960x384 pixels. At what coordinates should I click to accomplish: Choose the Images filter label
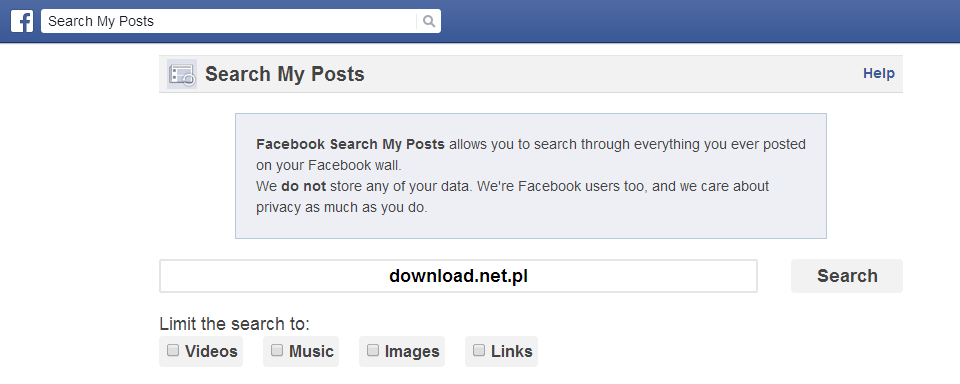tap(412, 352)
